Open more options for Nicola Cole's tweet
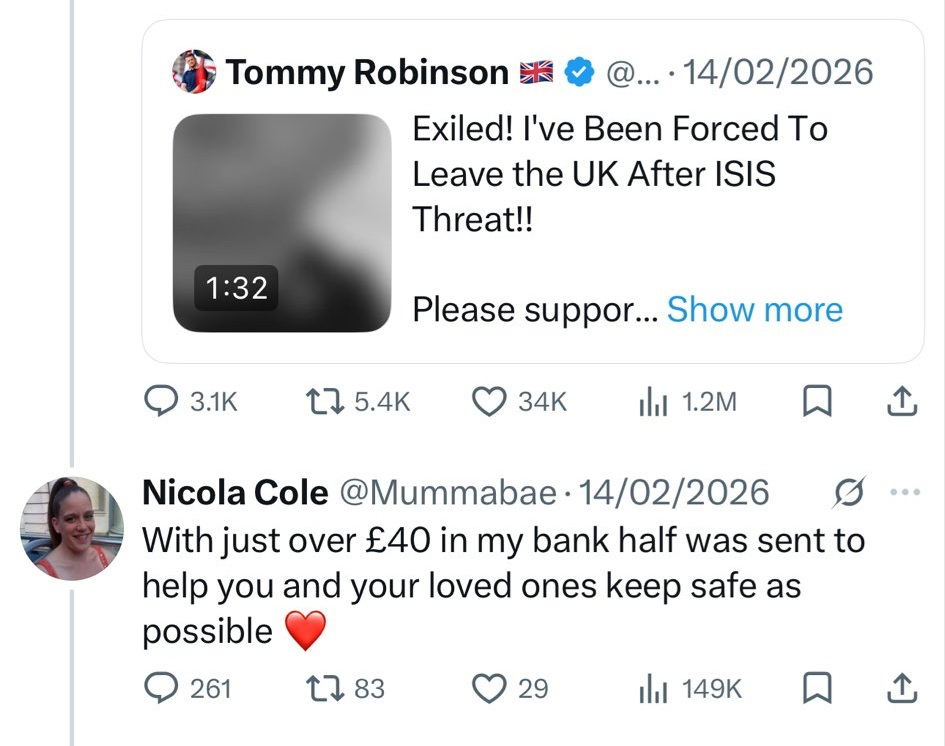 click(902, 492)
